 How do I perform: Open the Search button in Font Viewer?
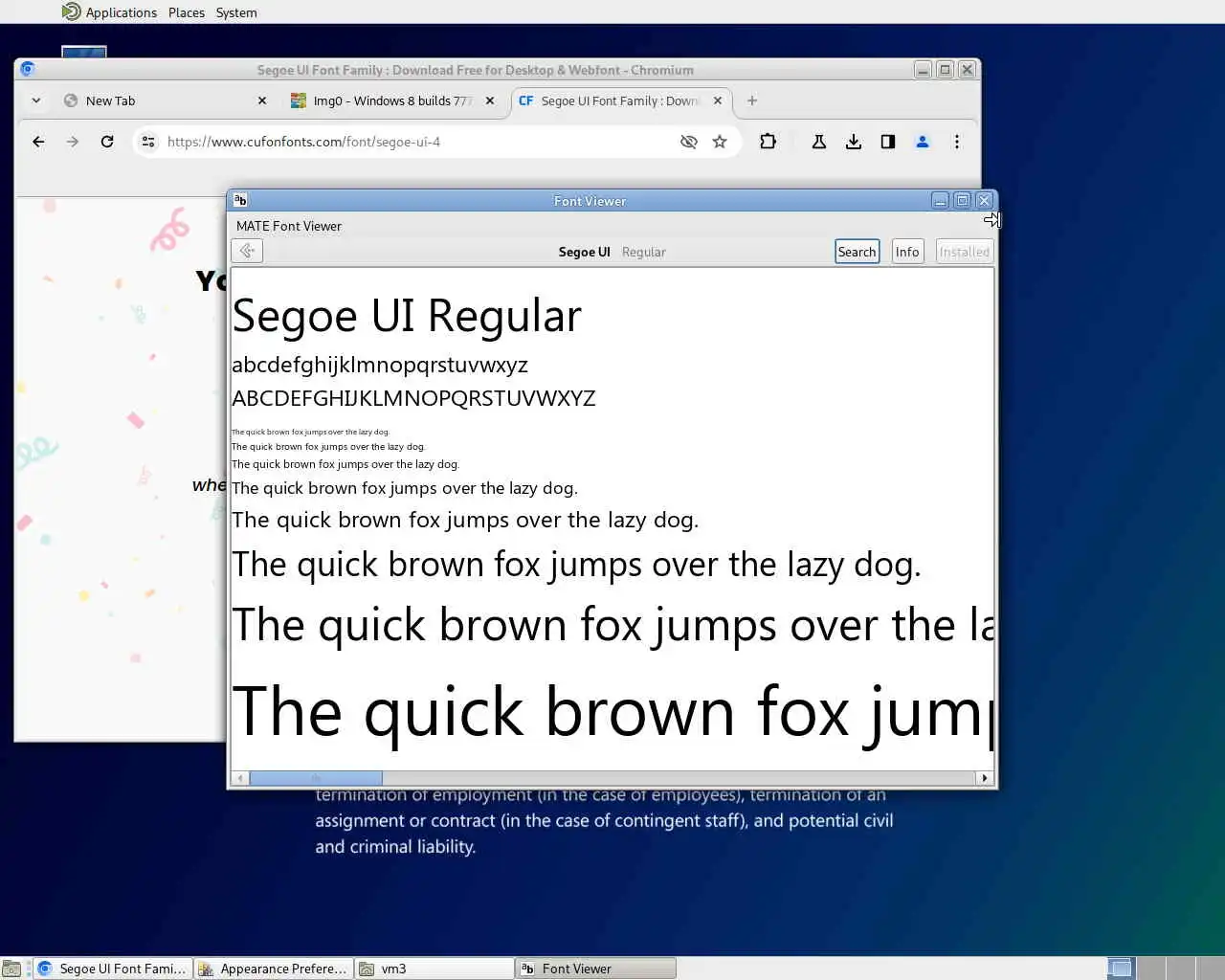(x=857, y=252)
